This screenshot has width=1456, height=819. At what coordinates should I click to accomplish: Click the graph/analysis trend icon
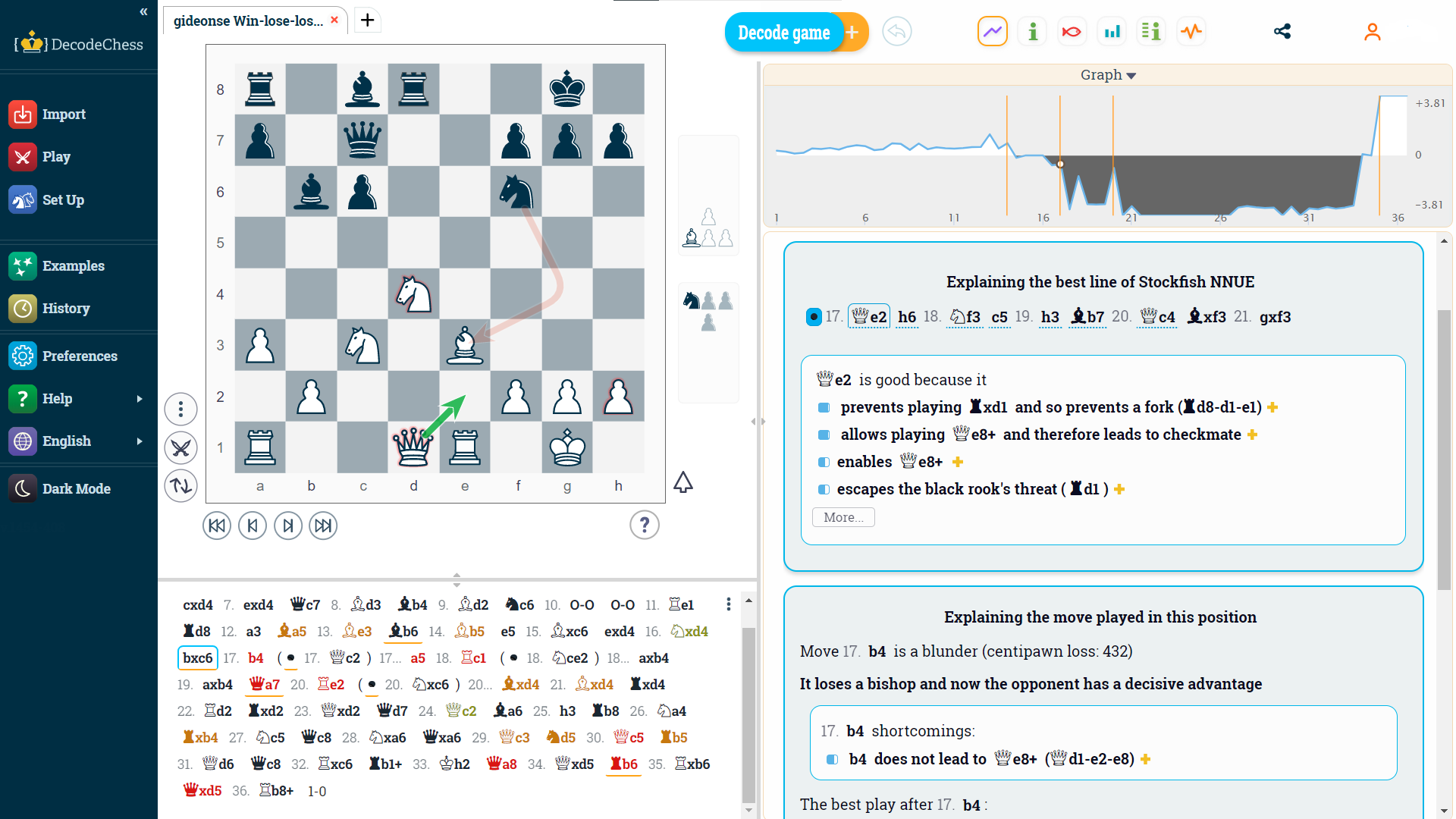pos(992,32)
